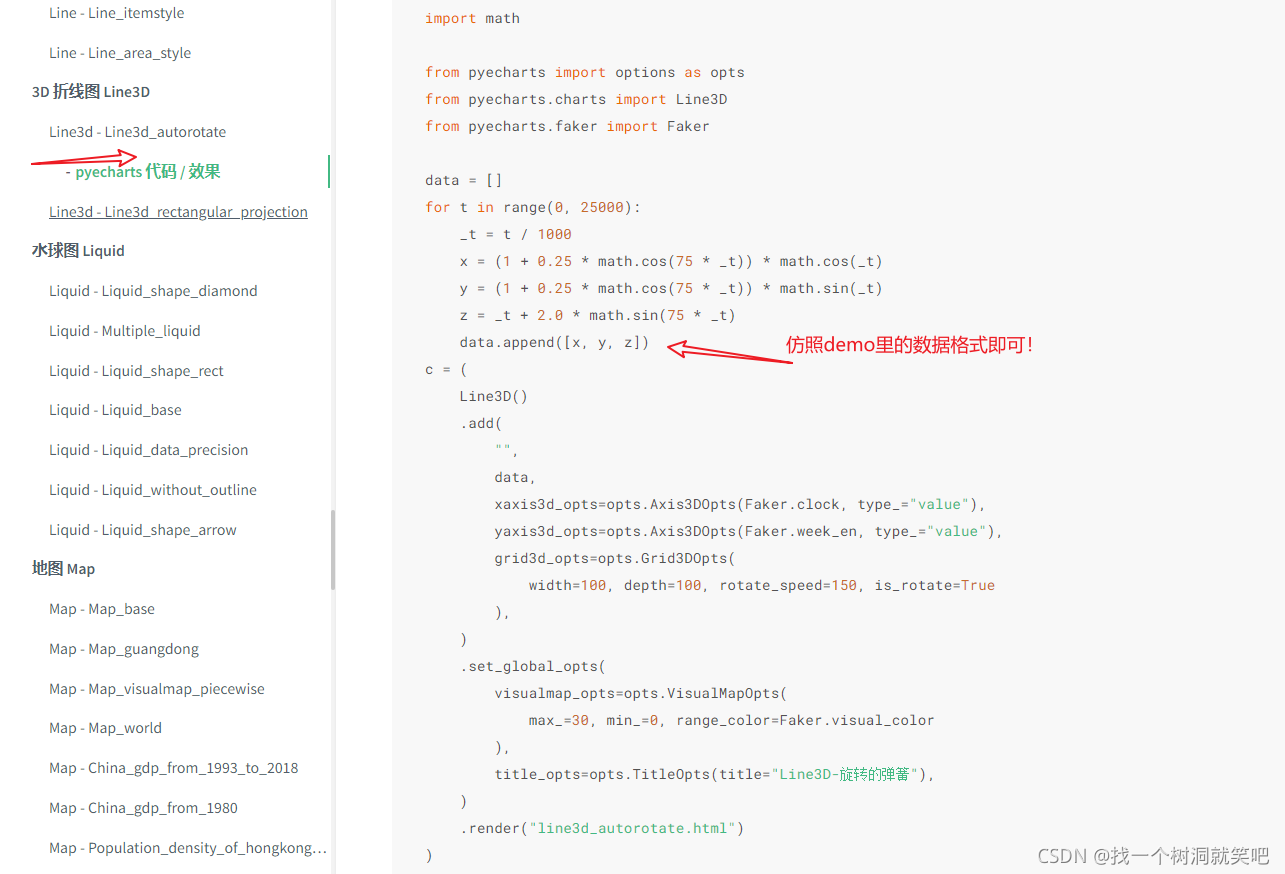
Task: Click the sidebar vertical scrollbar thumb
Action: click(x=333, y=550)
